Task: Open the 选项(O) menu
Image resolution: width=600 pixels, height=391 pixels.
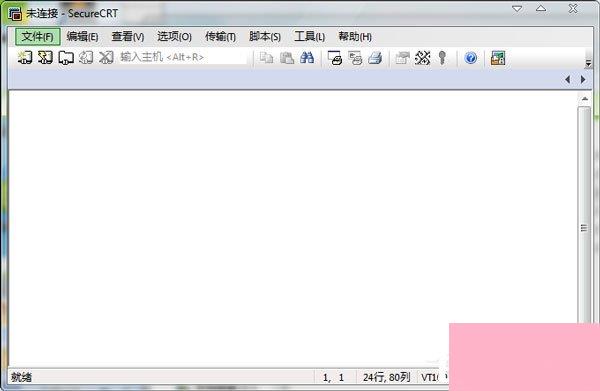Action: click(174, 37)
